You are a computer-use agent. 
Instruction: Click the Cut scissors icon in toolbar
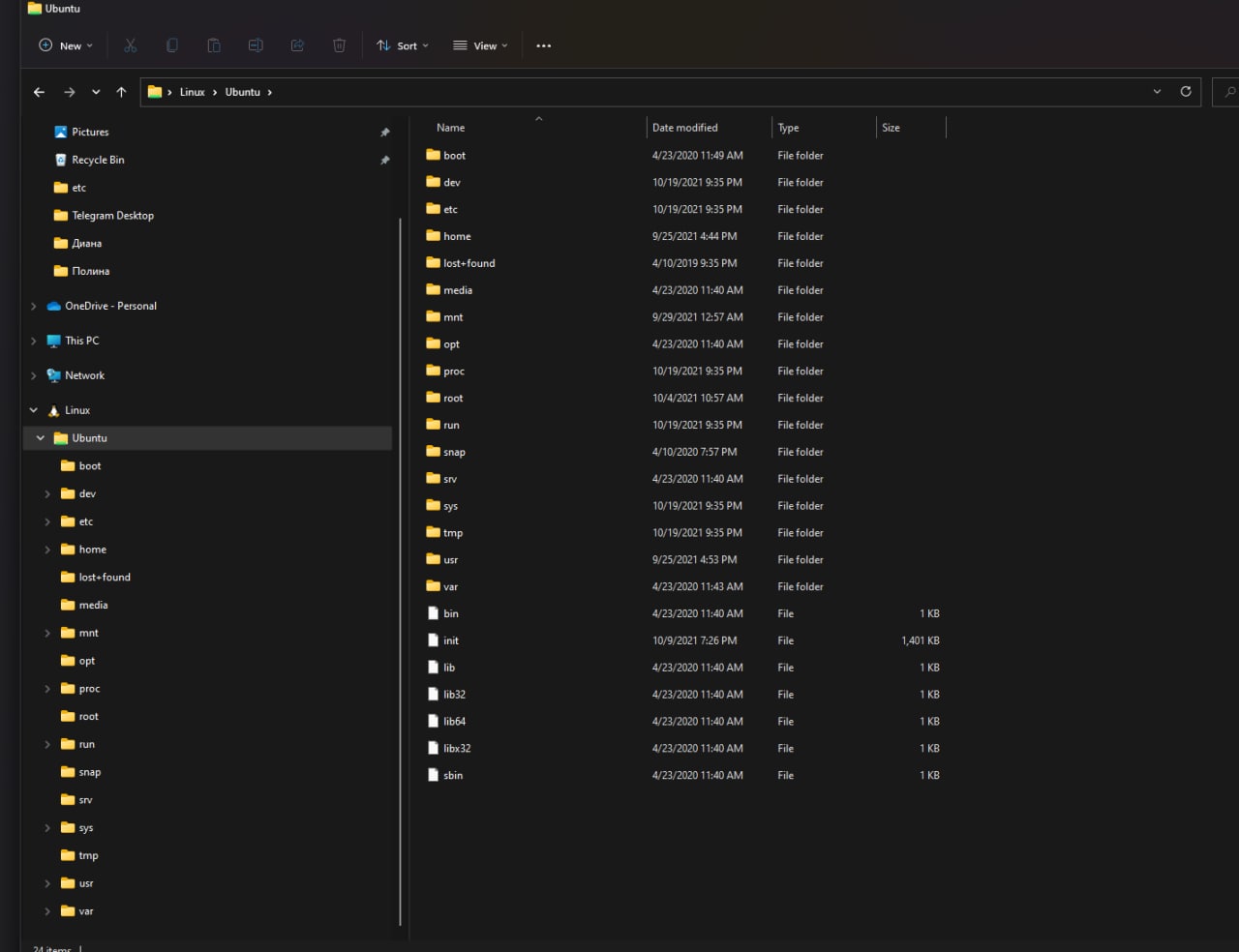click(x=131, y=45)
